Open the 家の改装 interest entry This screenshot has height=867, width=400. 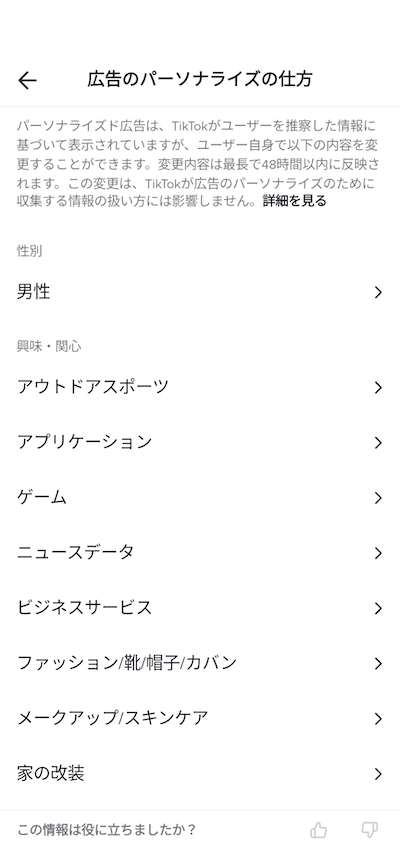[200, 774]
